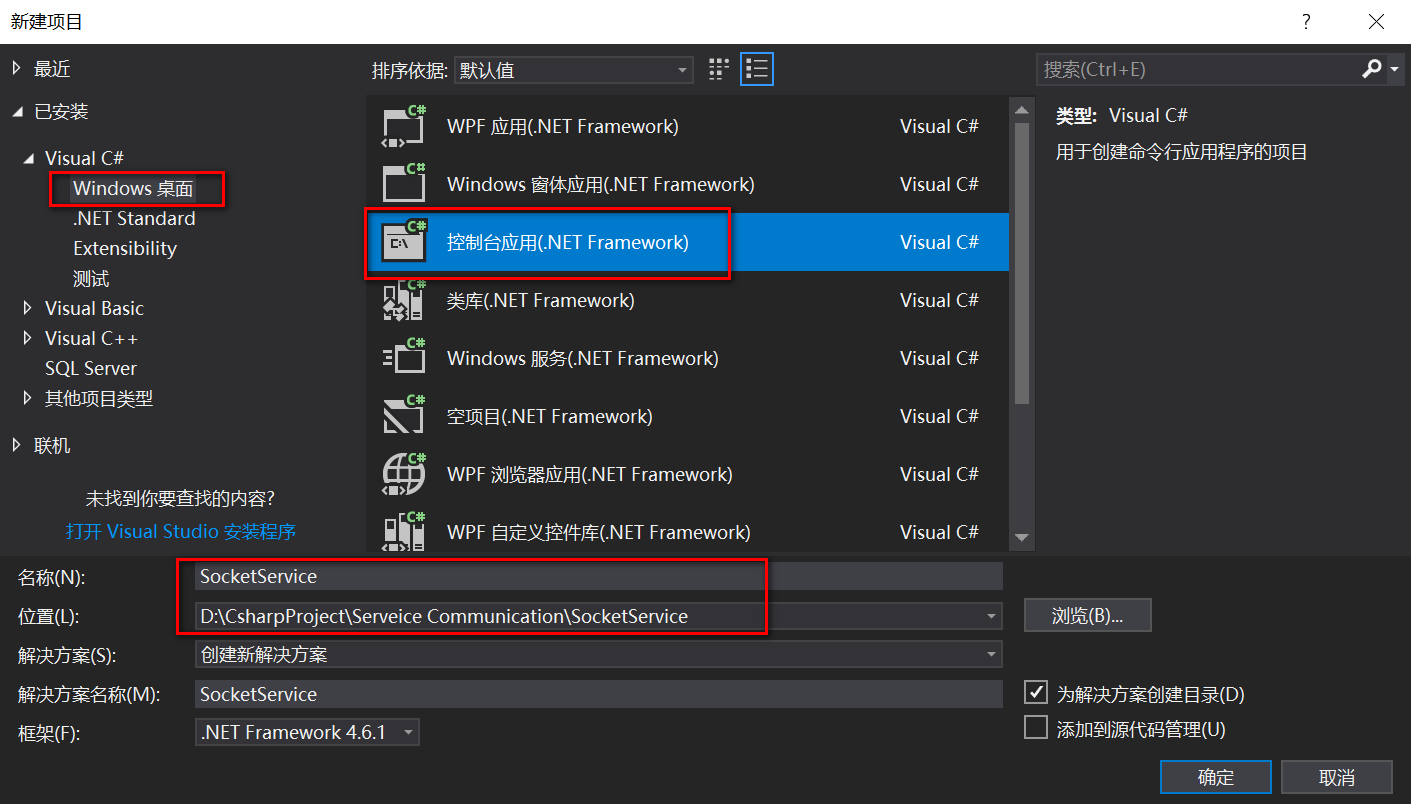This screenshot has height=804, width=1411.
Task: Expand the 其他项目类型 tree node
Action: 29,398
